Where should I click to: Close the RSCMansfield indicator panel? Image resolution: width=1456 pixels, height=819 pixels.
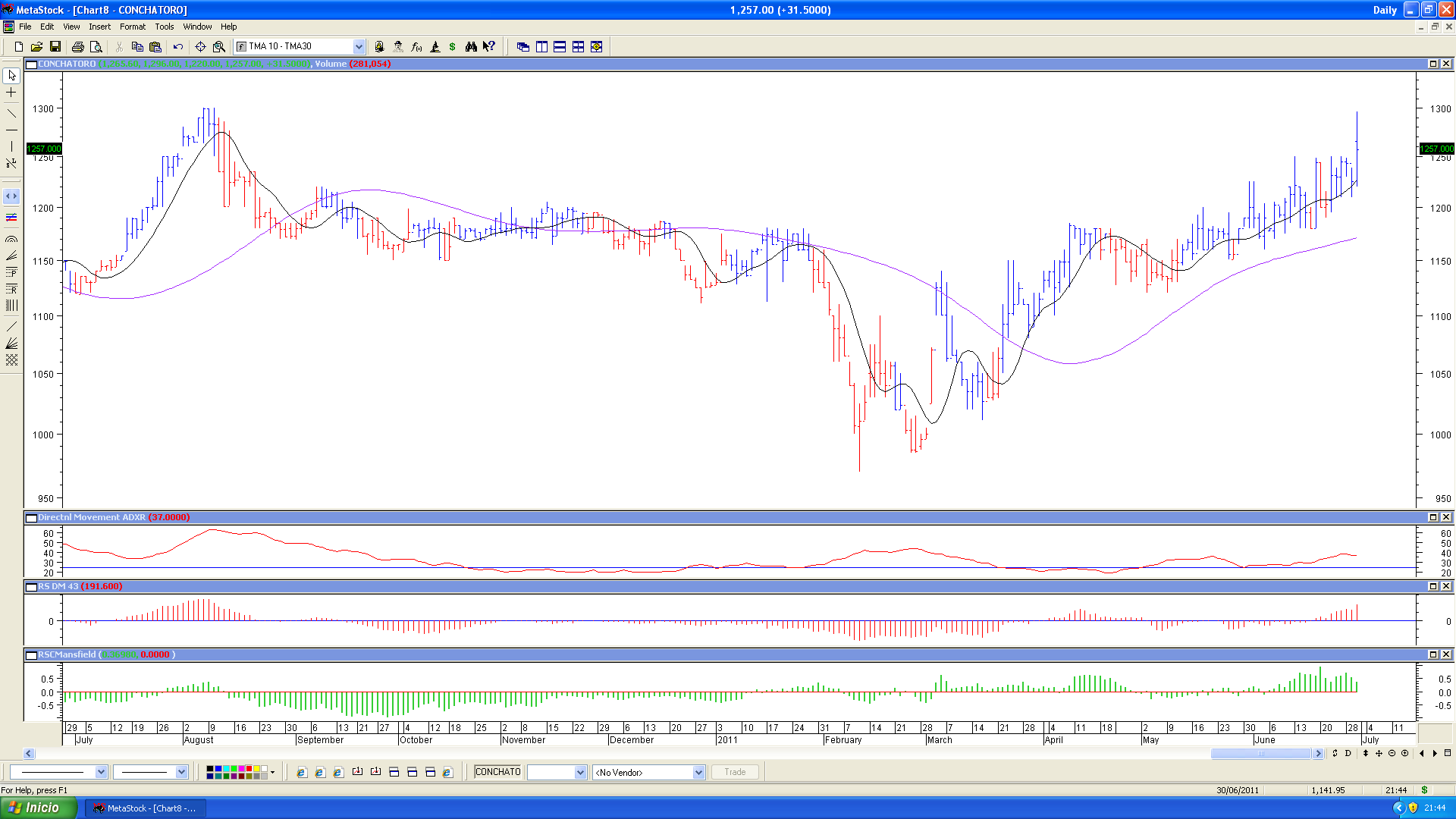[1446, 654]
